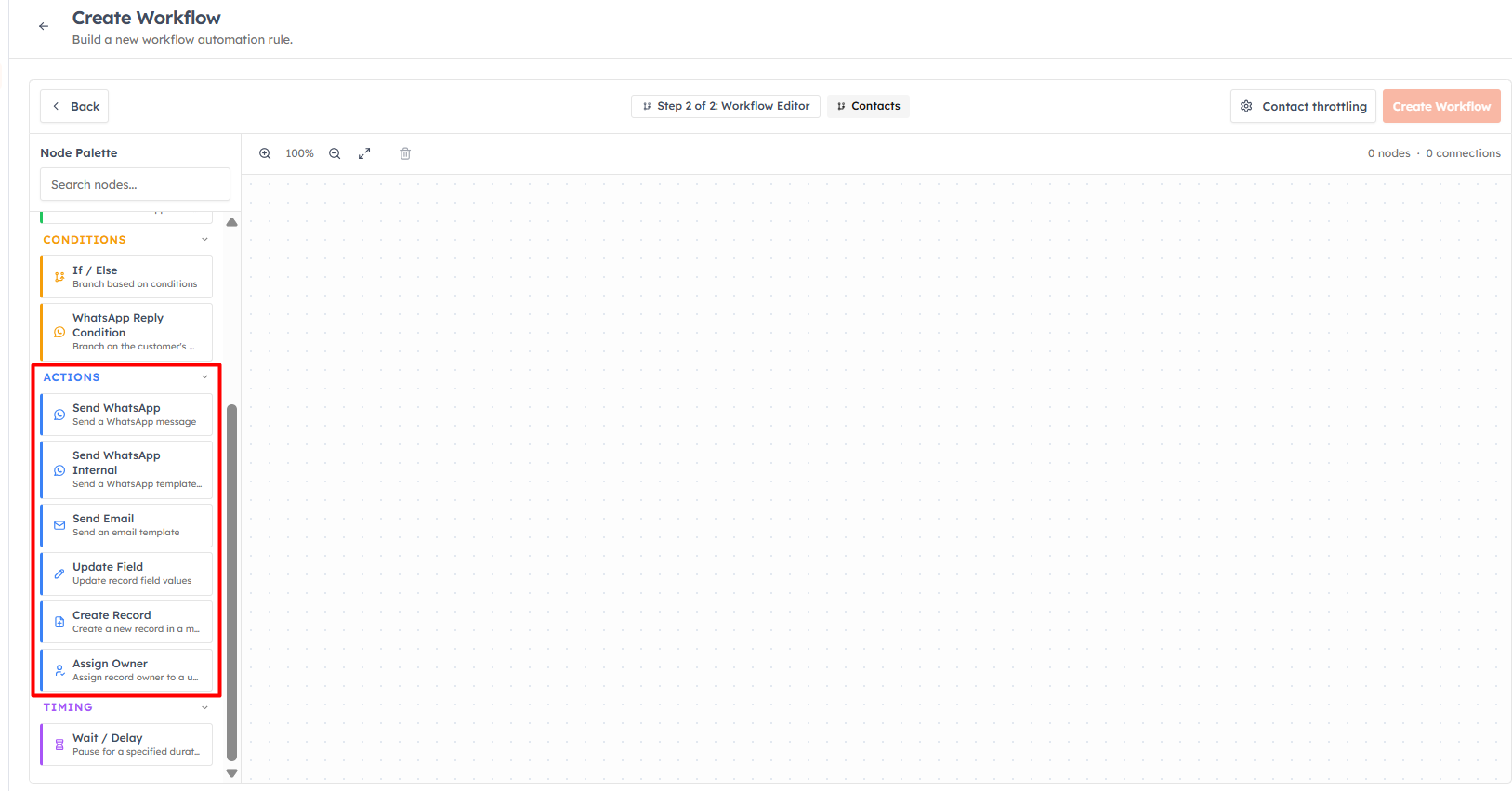Click the node palette scrollbar down arrow
Viewport: 1512px width, 791px height.
point(232,773)
